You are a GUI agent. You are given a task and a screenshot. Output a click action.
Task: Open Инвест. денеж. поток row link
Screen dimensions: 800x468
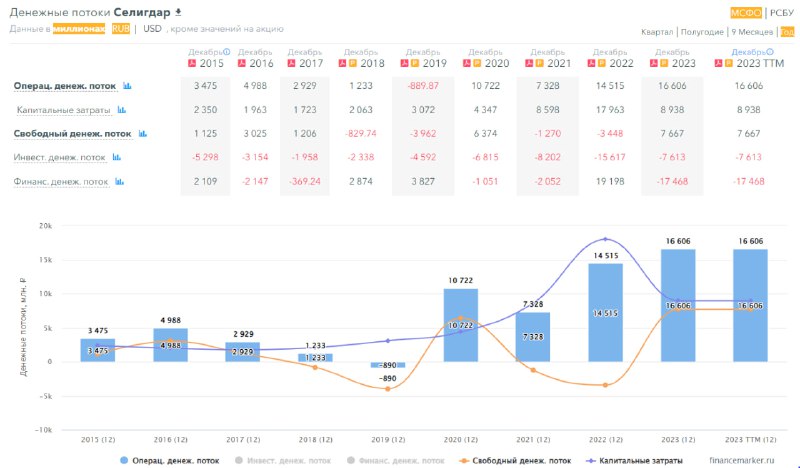pyautogui.click(x=59, y=157)
